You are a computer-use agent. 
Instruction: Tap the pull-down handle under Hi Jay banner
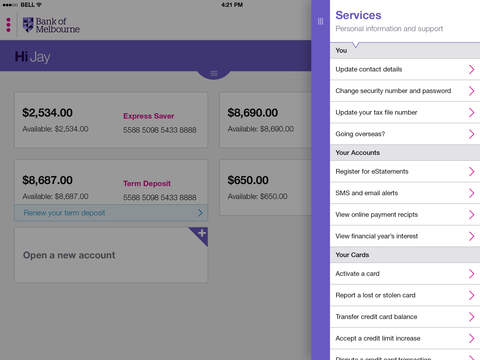214,73
